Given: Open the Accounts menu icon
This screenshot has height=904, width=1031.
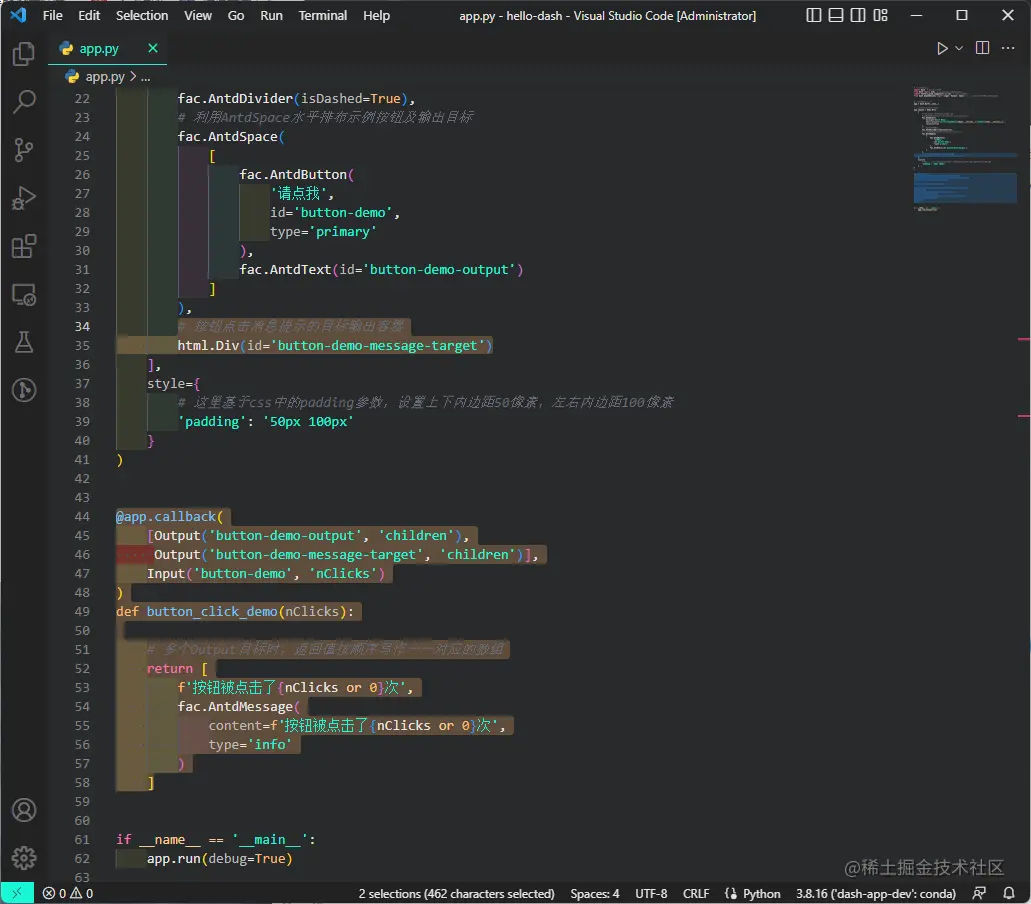Looking at the screenshot, I should click(x=24, y=810).
